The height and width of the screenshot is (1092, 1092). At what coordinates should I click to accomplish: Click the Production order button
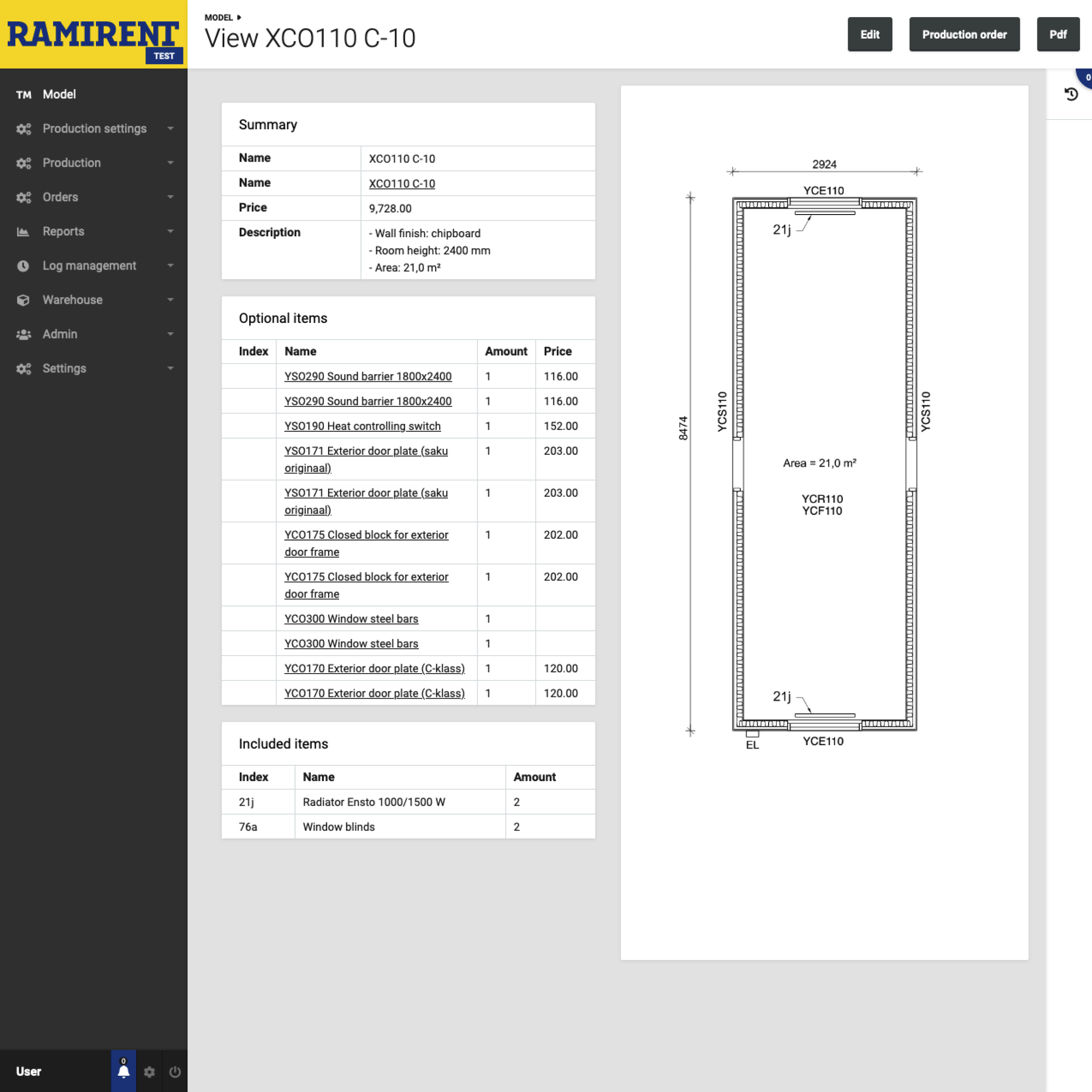[964, 34]
